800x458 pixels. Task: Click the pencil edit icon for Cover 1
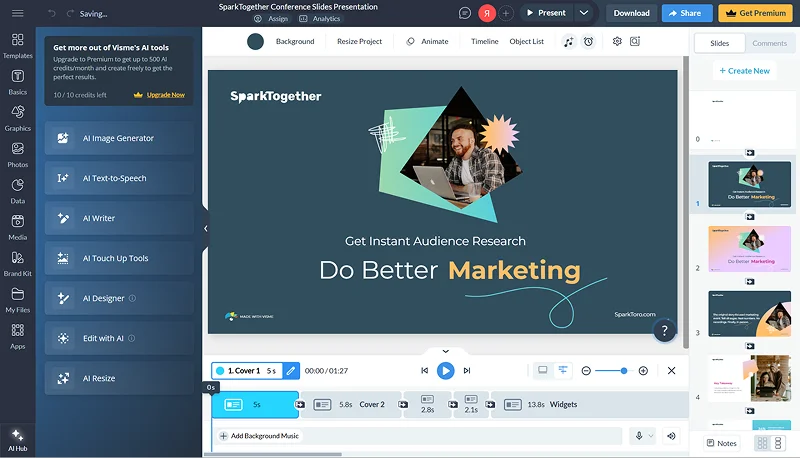(x=291, y=370)
